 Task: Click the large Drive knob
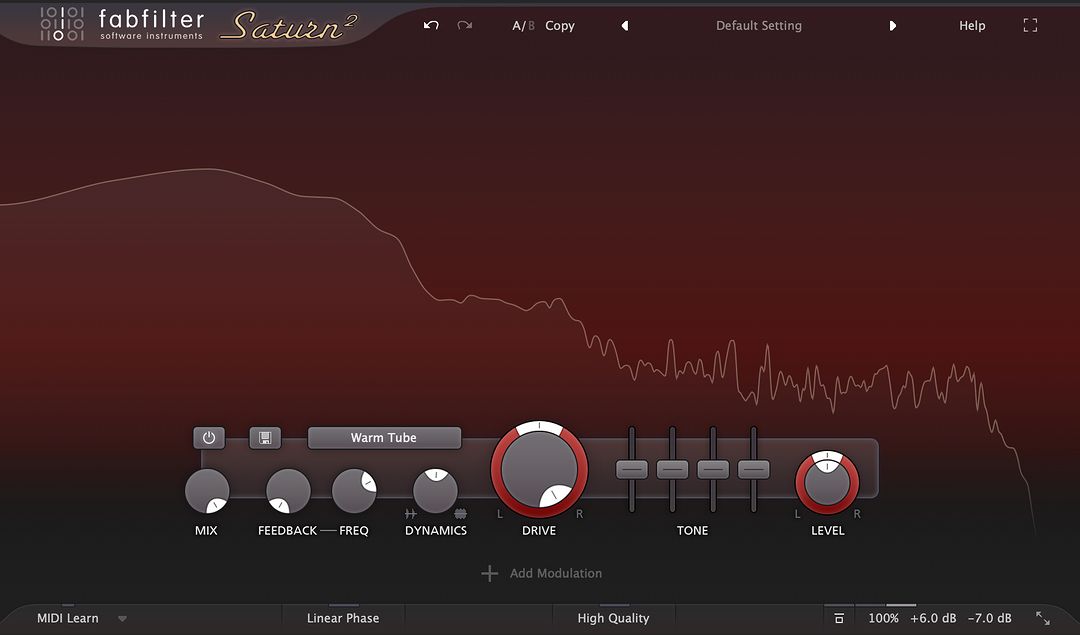pyautogui.click(x=539, y=469)
